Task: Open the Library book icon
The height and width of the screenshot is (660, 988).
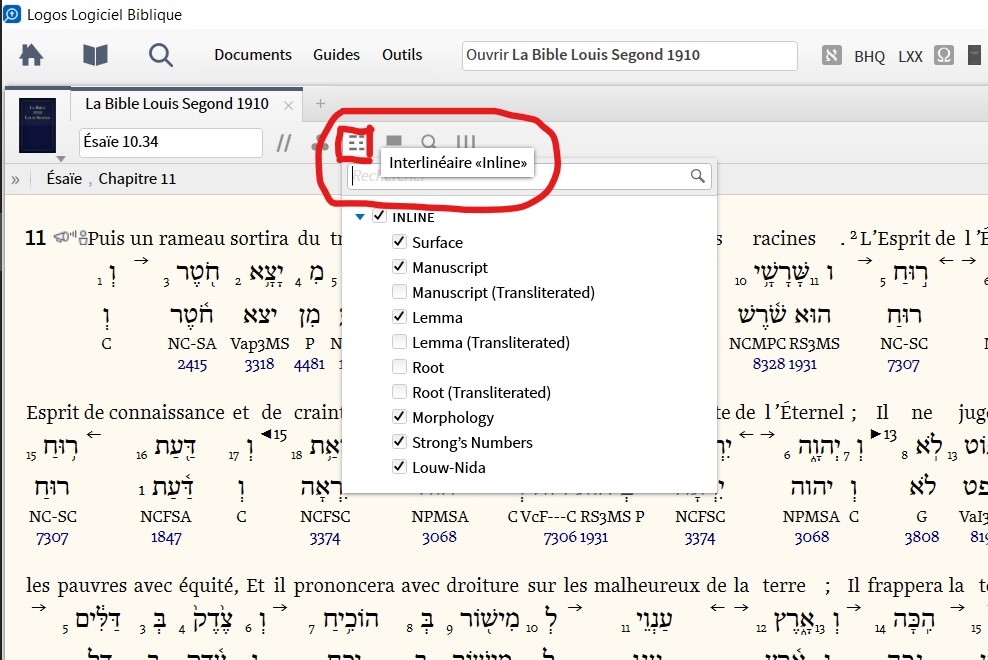Action: tap(95, 55)
